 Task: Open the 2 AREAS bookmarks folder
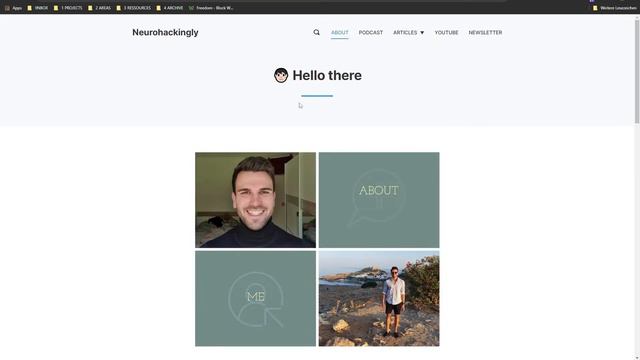click(100, 8)
